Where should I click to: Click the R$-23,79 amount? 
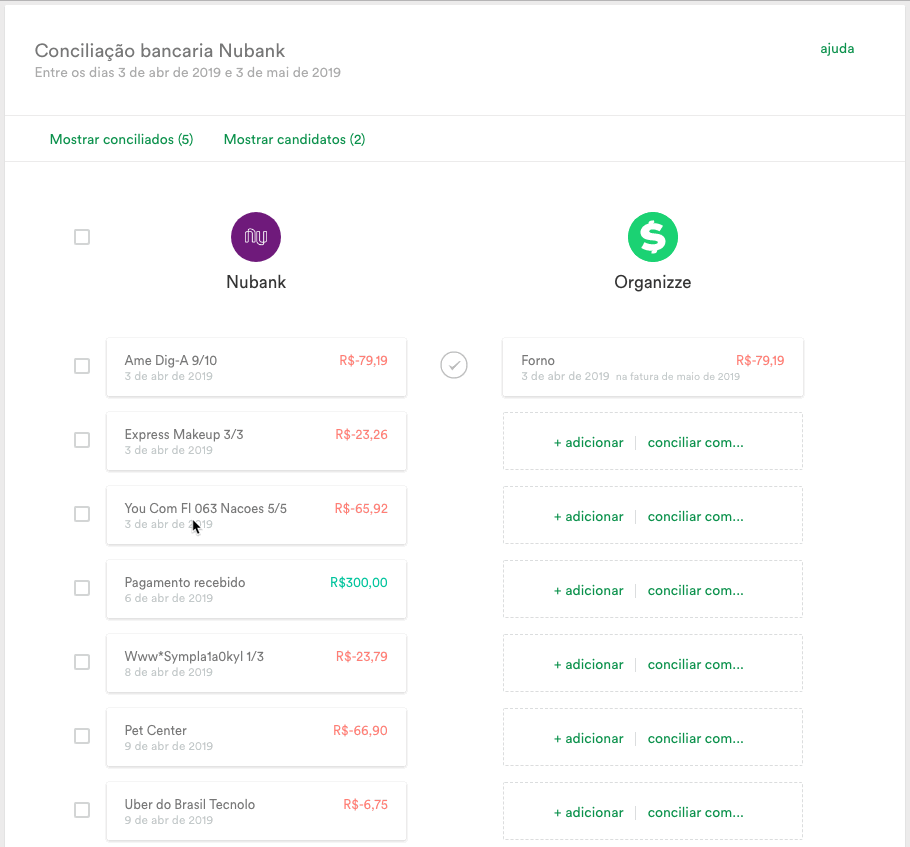[362, 657]
